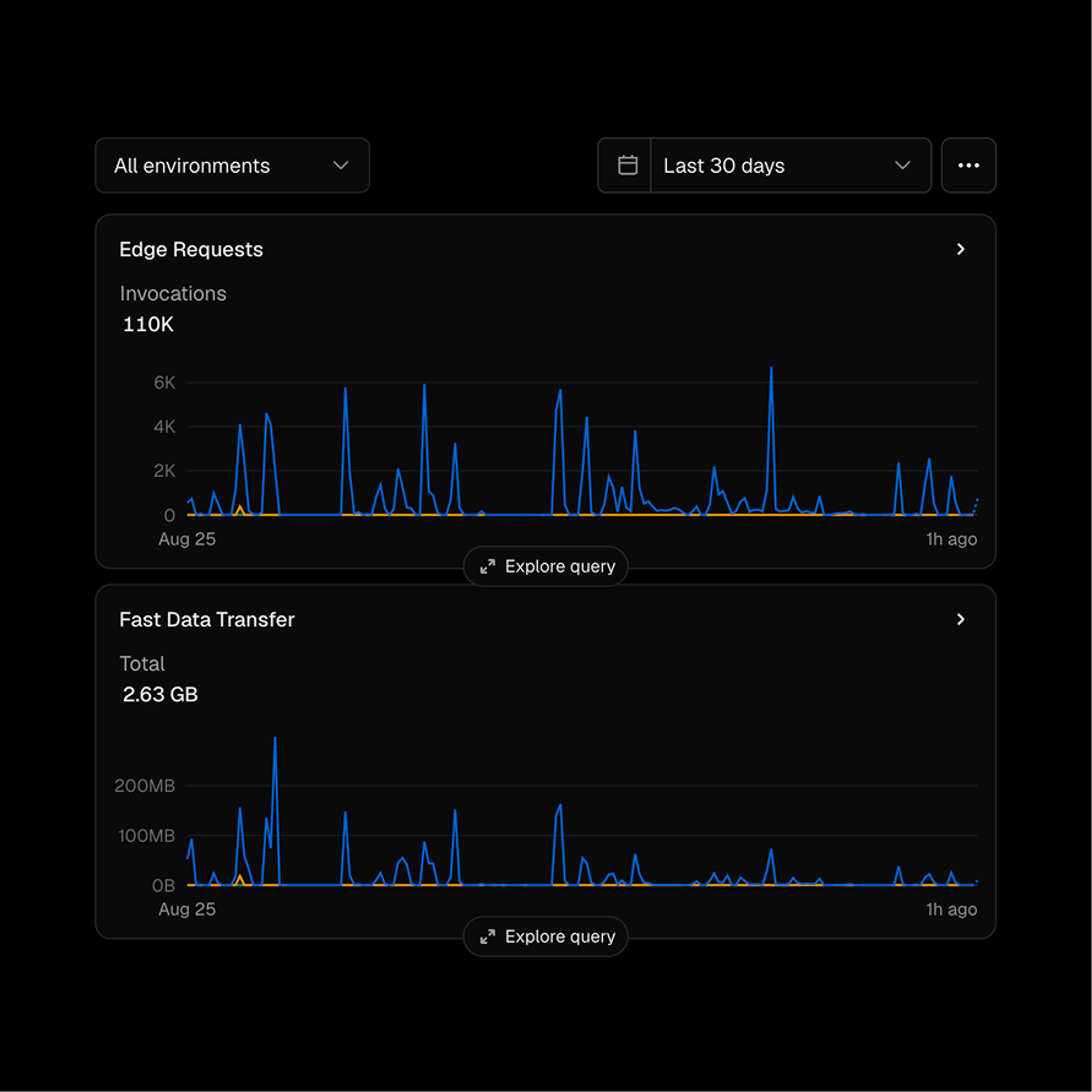Click the 0B axis label

click(x=163, y=886)
